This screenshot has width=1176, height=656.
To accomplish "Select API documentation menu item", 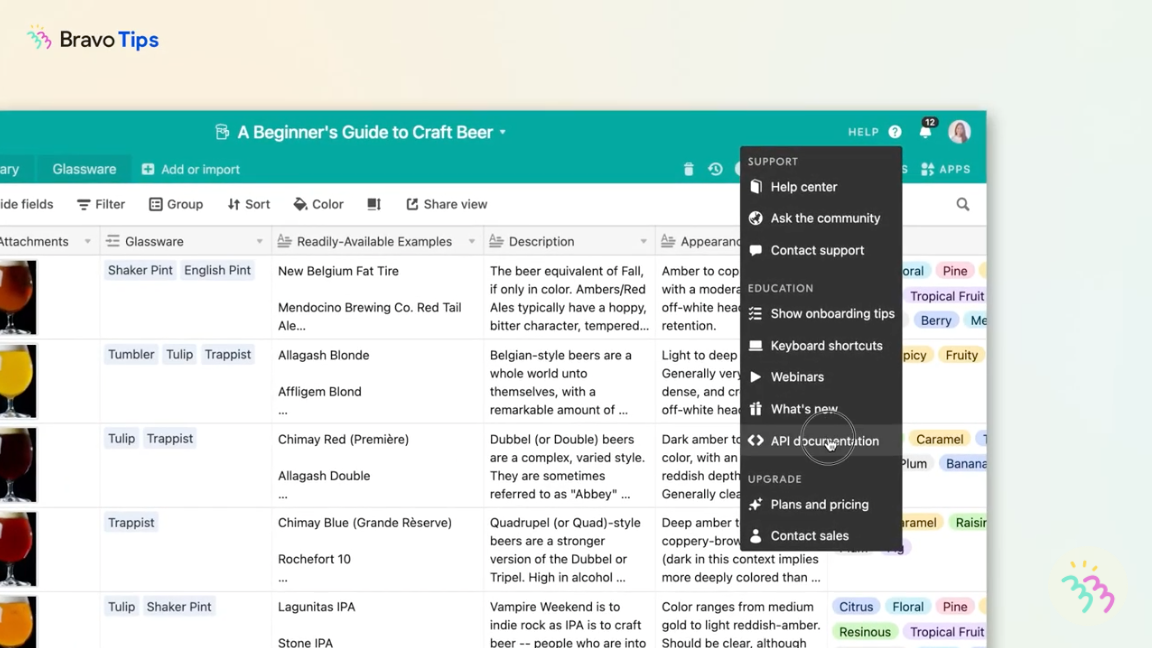I will (821, 441).
